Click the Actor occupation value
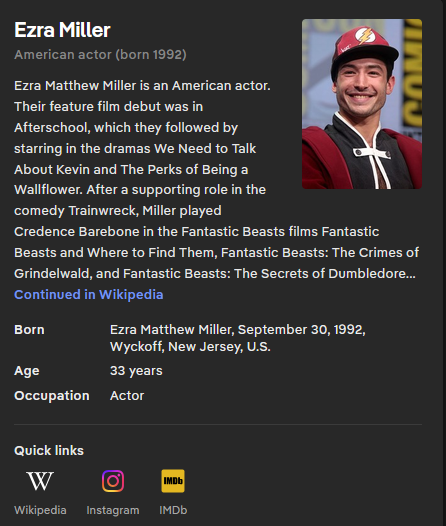The height and width of the screenshot is (526, 446). click(127, 396)
